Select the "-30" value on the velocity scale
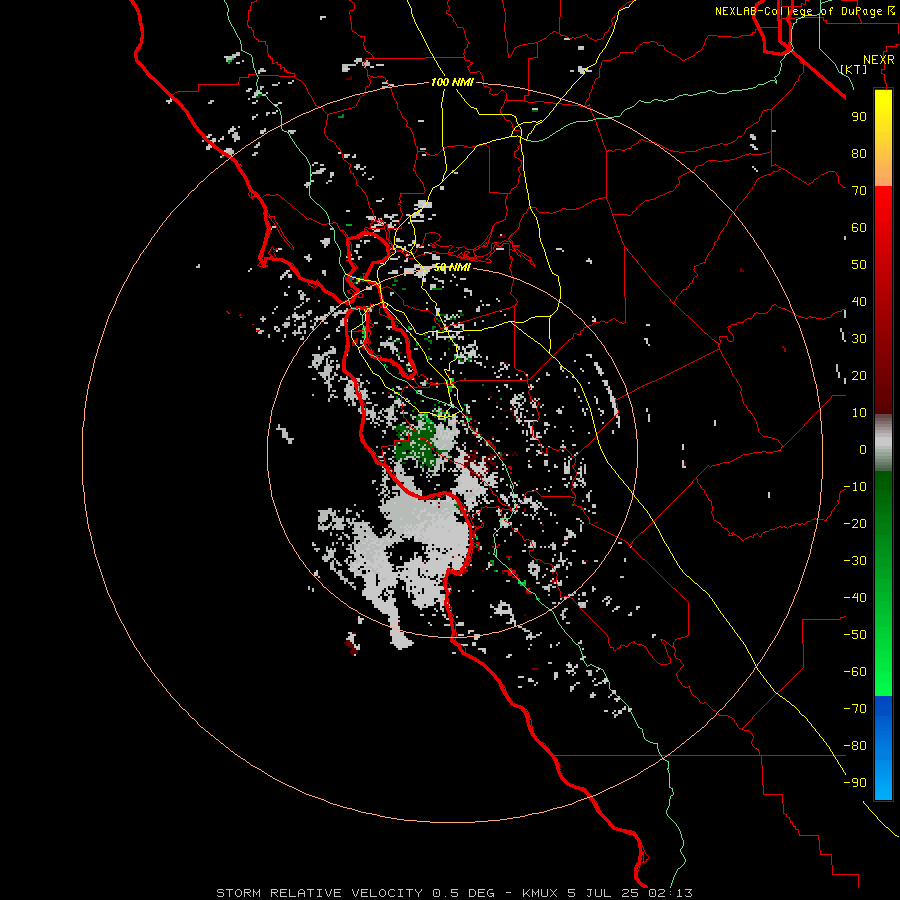 855,561
